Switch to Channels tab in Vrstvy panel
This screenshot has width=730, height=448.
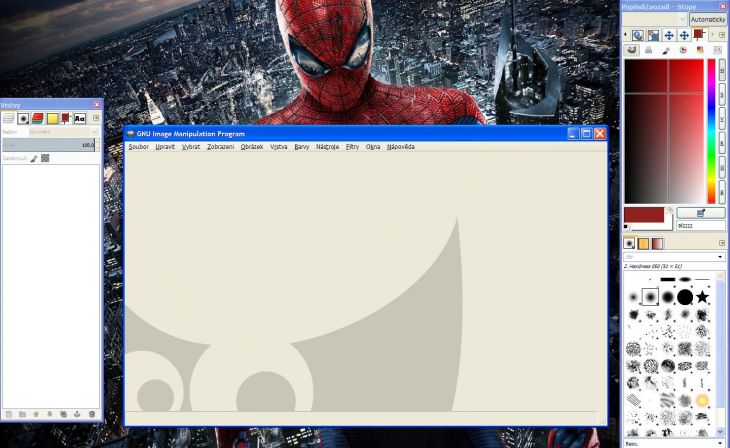coord(38,119)
